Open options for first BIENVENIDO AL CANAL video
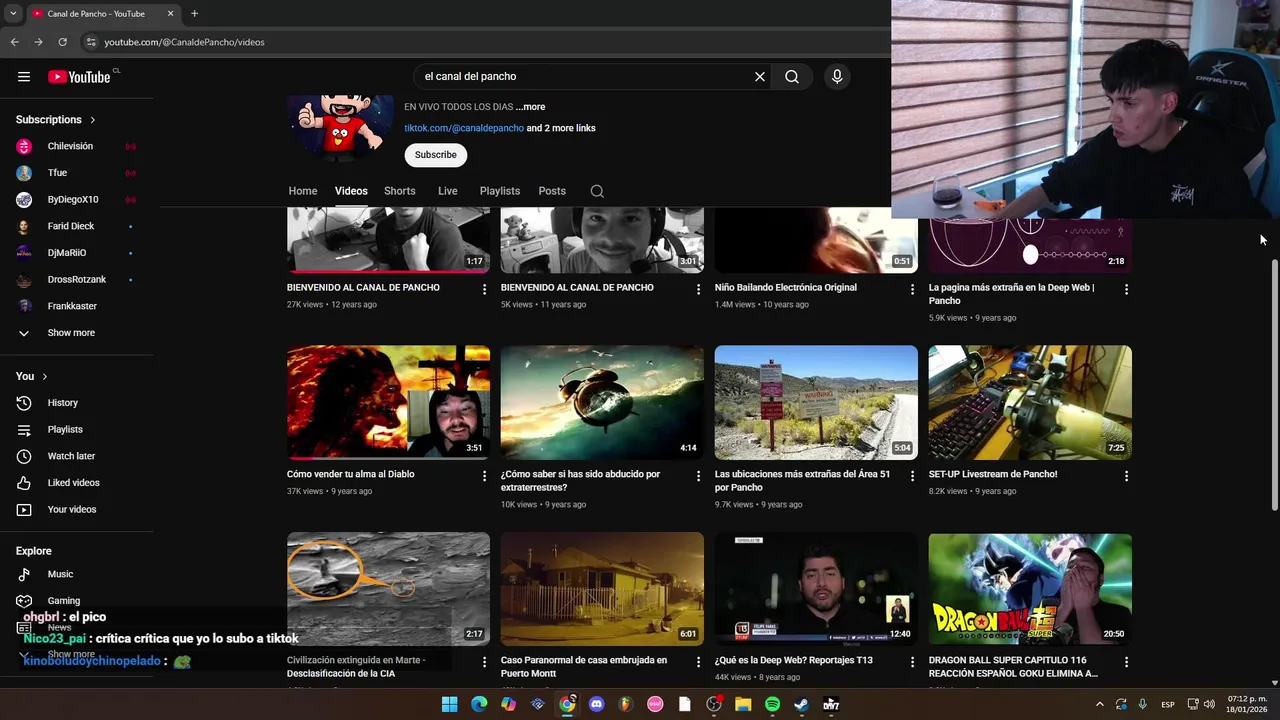Image resolution: width=1280 pixels, height=720 pixels. pyautogui.click(x=484, y=289)
